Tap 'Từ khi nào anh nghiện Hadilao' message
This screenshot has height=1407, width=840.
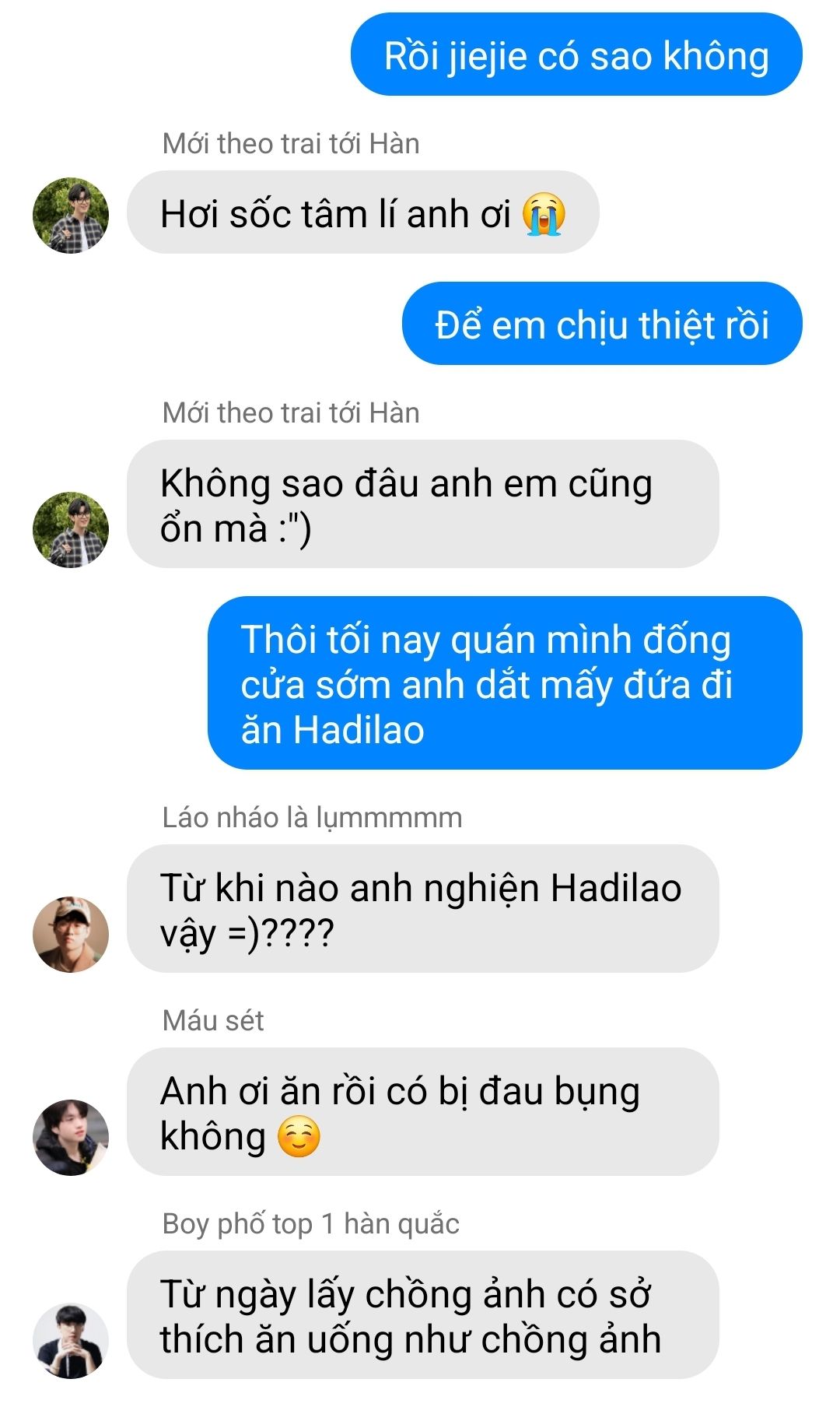(x=423, y=908)
